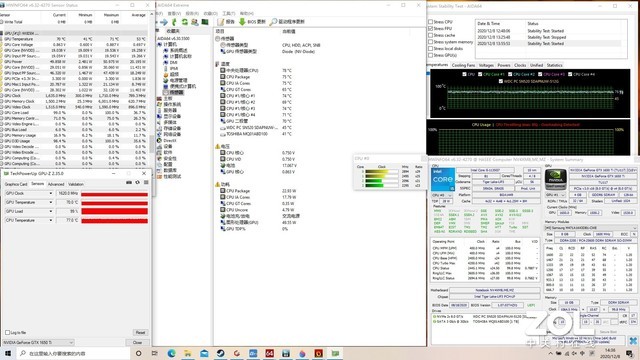This screenshot has width=640, height=360.
Task: Open the GPU-Z hamburger menu icon
Action: 146,182
